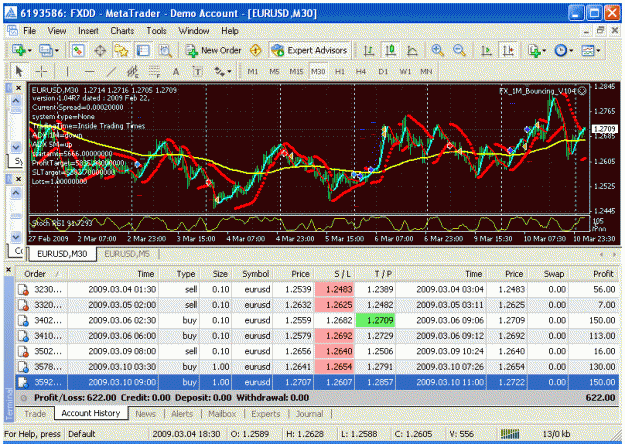Select the draw trendline tool
Viewport: 625px width, 444px height.
pyautogui.click(x=111, y=72)
